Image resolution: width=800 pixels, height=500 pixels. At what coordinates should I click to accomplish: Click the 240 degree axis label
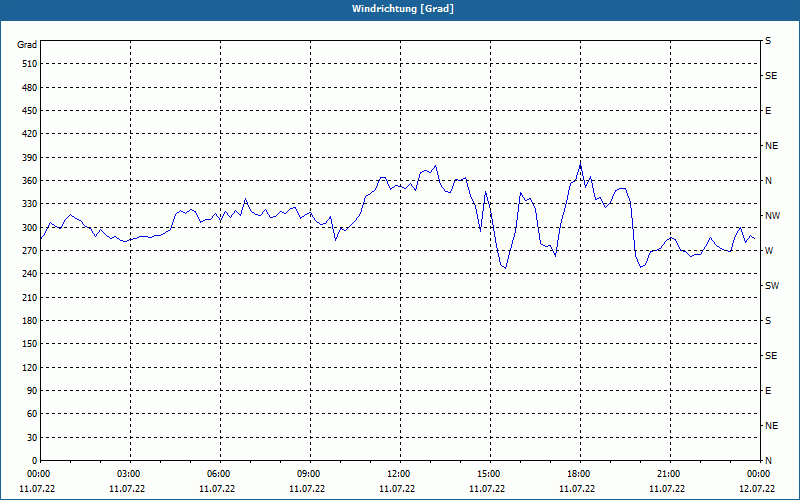30,274
